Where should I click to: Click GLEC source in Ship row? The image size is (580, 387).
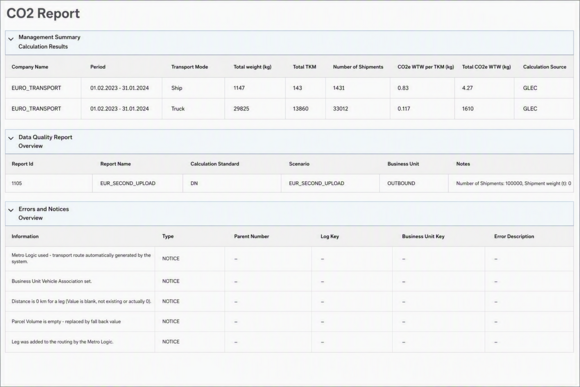pyautogui.click(x=530, y=88)
